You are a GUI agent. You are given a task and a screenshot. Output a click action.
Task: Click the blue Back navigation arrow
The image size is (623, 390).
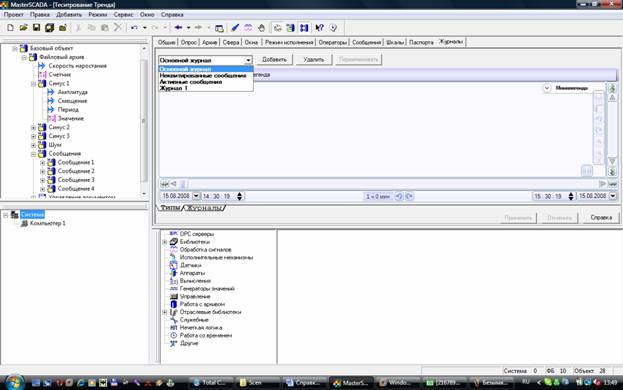pos(178,28)
